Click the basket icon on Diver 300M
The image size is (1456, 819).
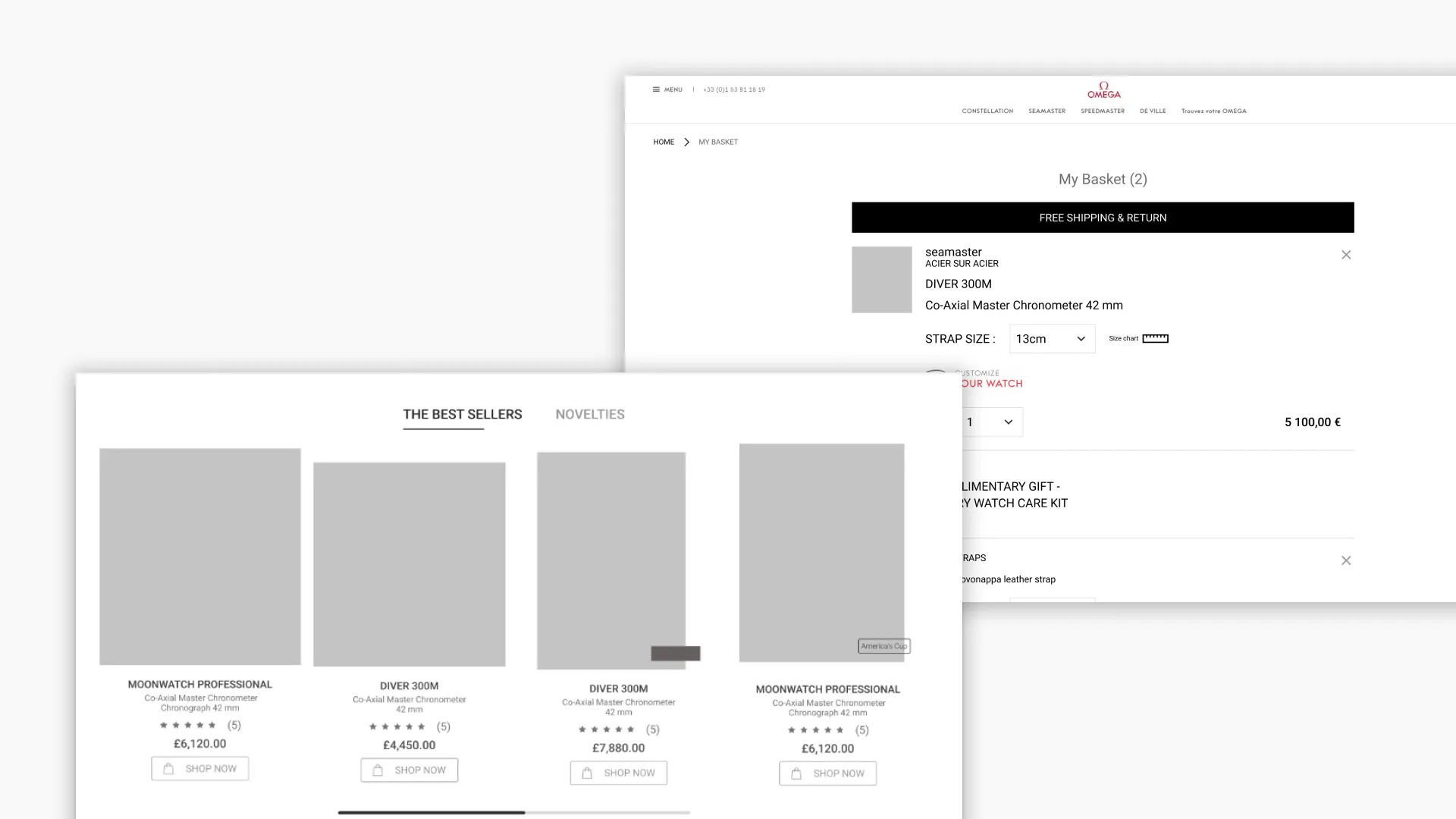378,769
